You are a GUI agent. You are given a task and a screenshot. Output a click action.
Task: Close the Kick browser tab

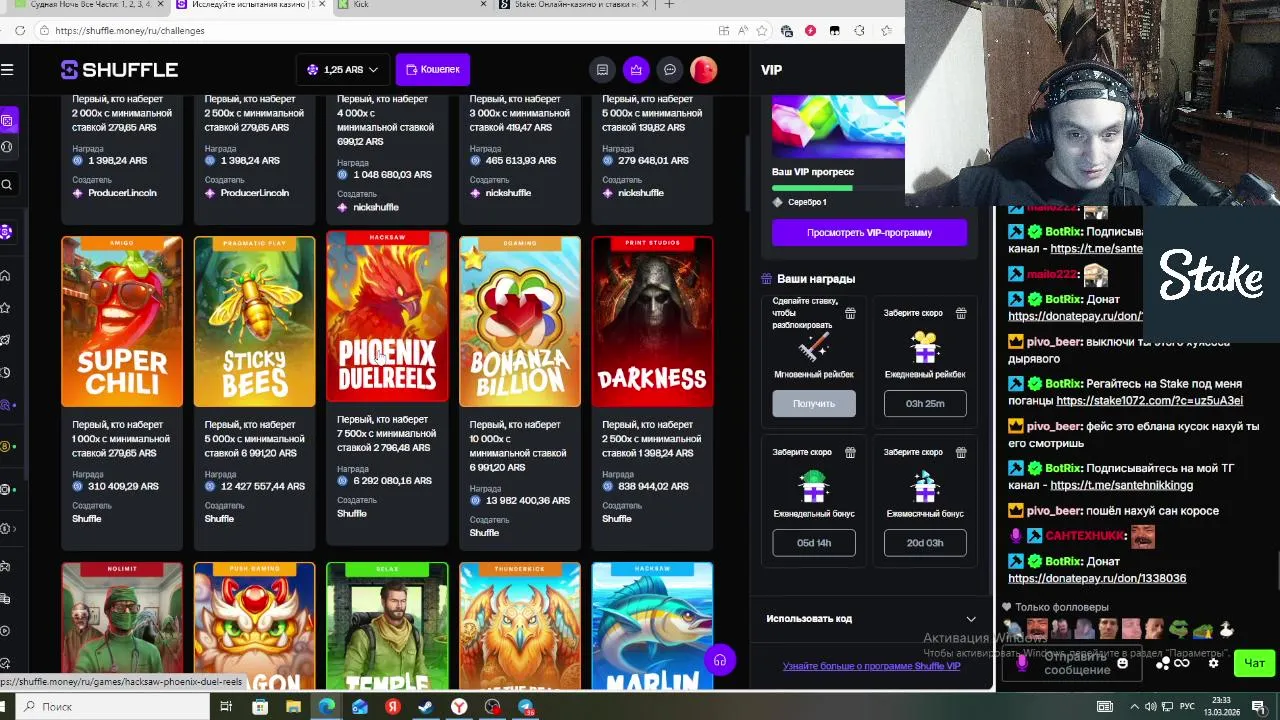pyautogui.click(x=484, y=4)
